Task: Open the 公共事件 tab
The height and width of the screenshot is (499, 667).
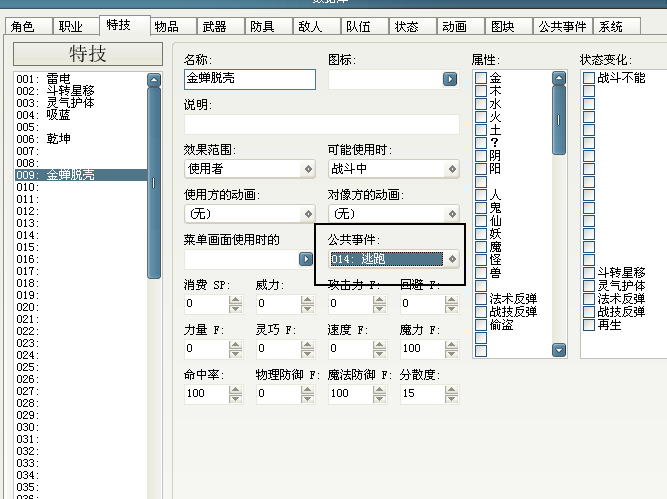Action: (x=562, y=26)
